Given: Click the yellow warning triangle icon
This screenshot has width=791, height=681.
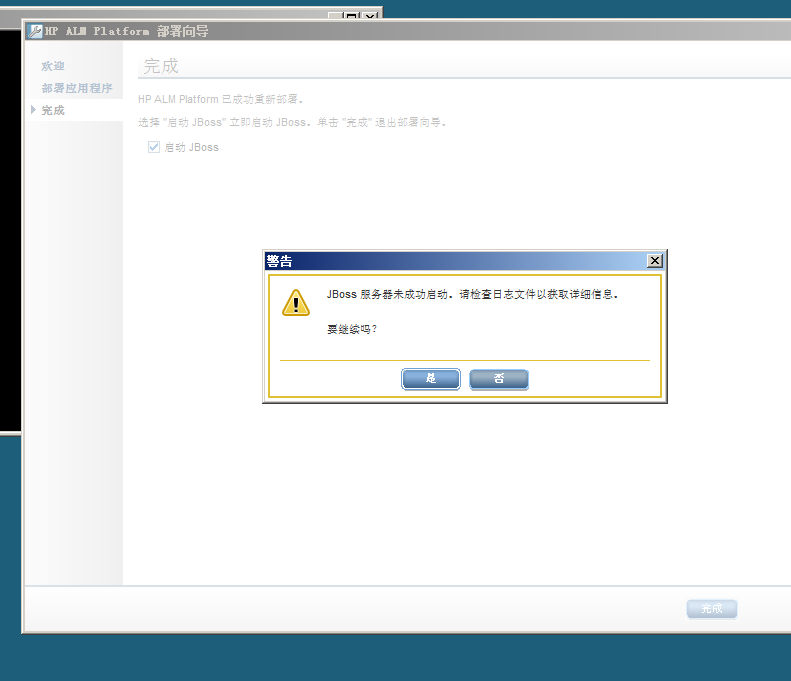Looking at the screenshot, I should coord(296,303).
